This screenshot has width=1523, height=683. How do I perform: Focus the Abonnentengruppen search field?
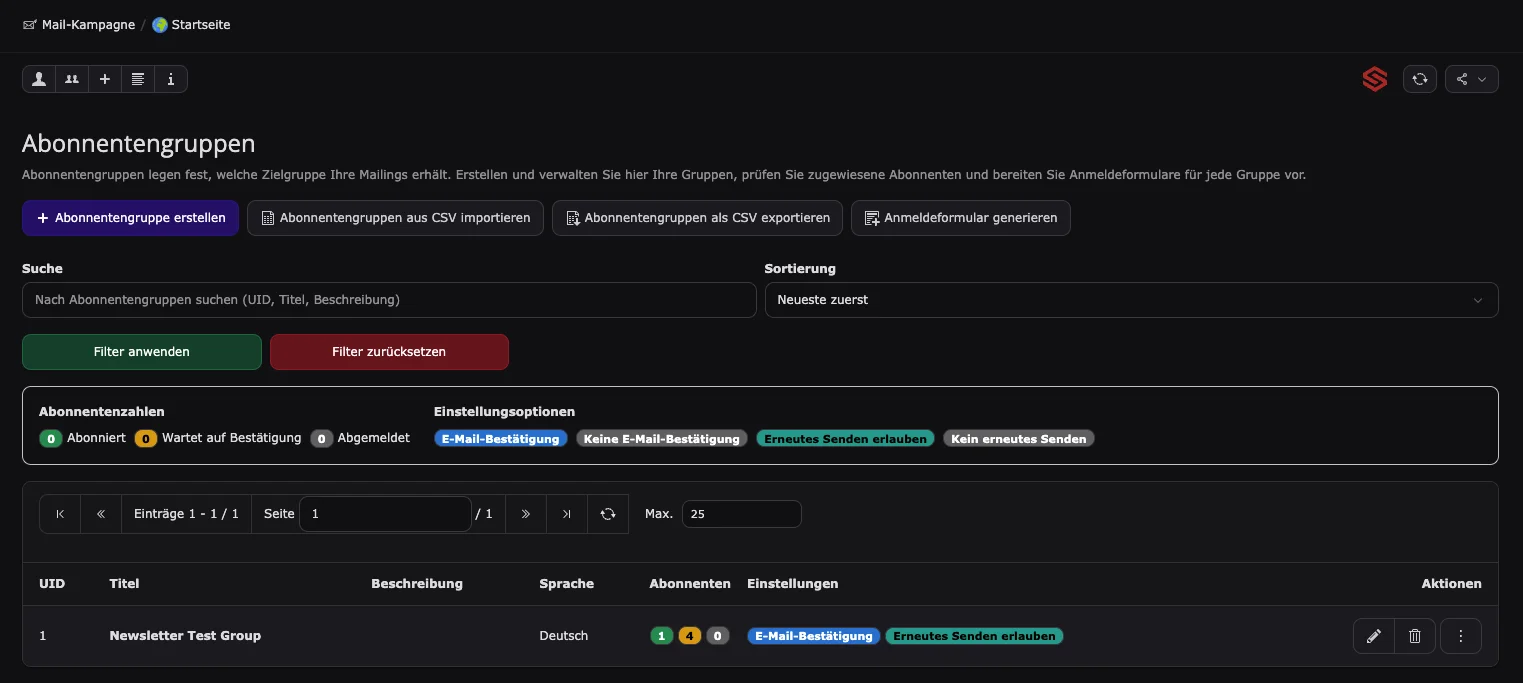tap(389, 300)
